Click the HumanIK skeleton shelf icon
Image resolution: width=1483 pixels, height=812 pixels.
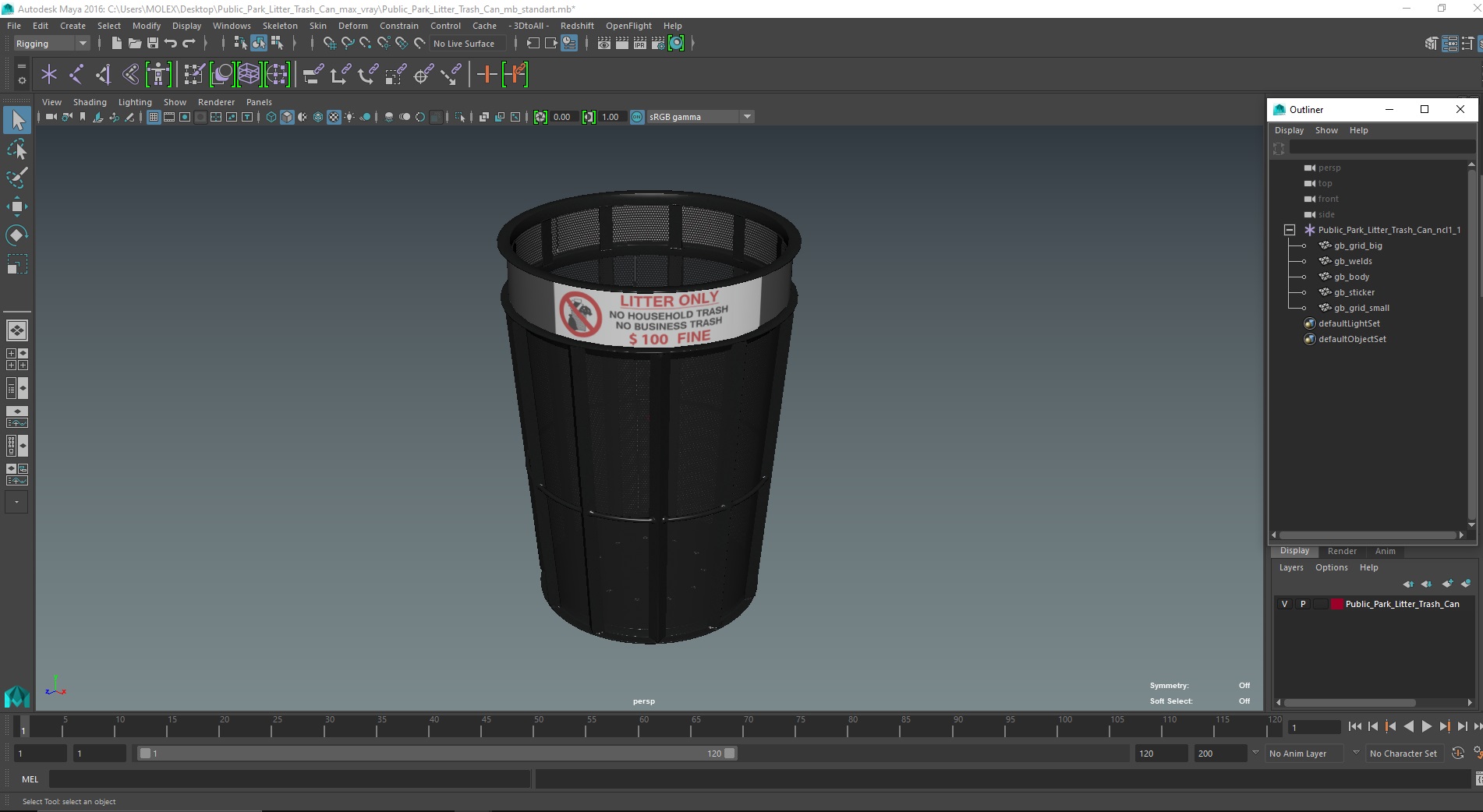click(158, 75)
